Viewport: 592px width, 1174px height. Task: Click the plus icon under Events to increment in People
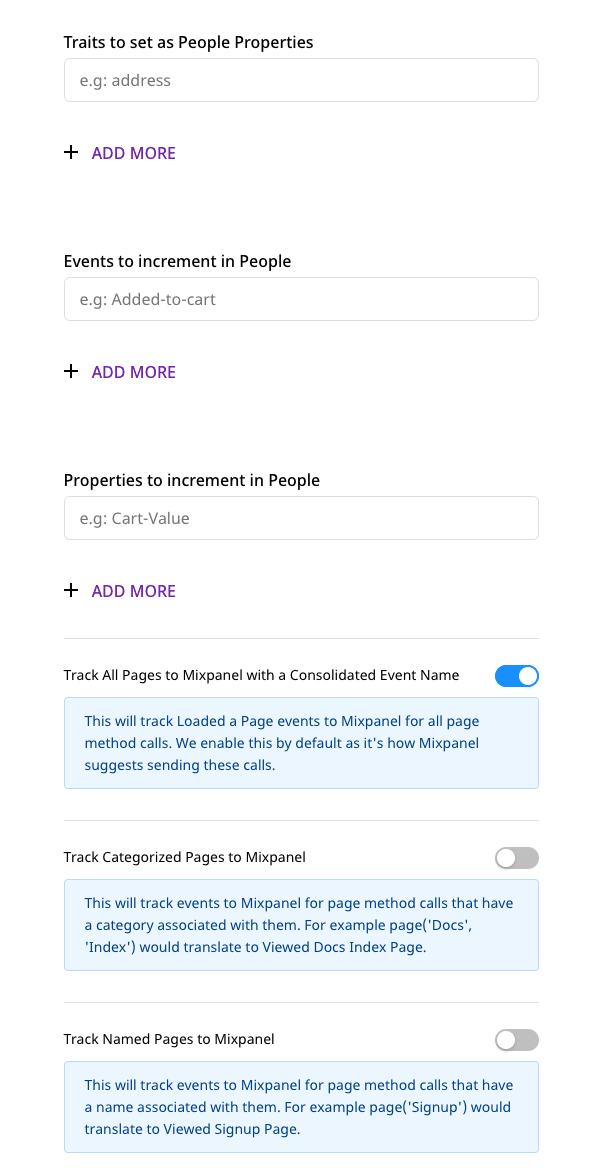click(x=71, y=371)
